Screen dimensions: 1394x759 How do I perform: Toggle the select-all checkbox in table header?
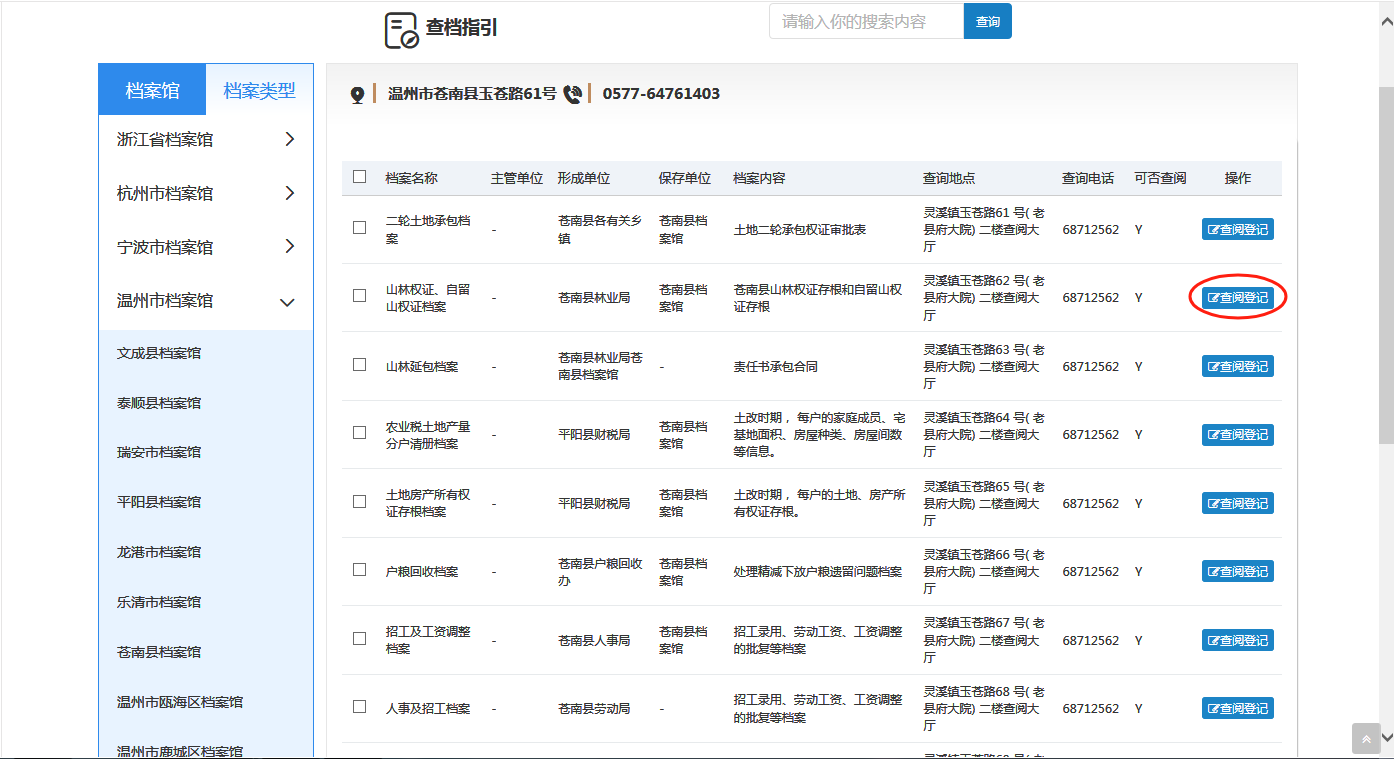(360, 177)
